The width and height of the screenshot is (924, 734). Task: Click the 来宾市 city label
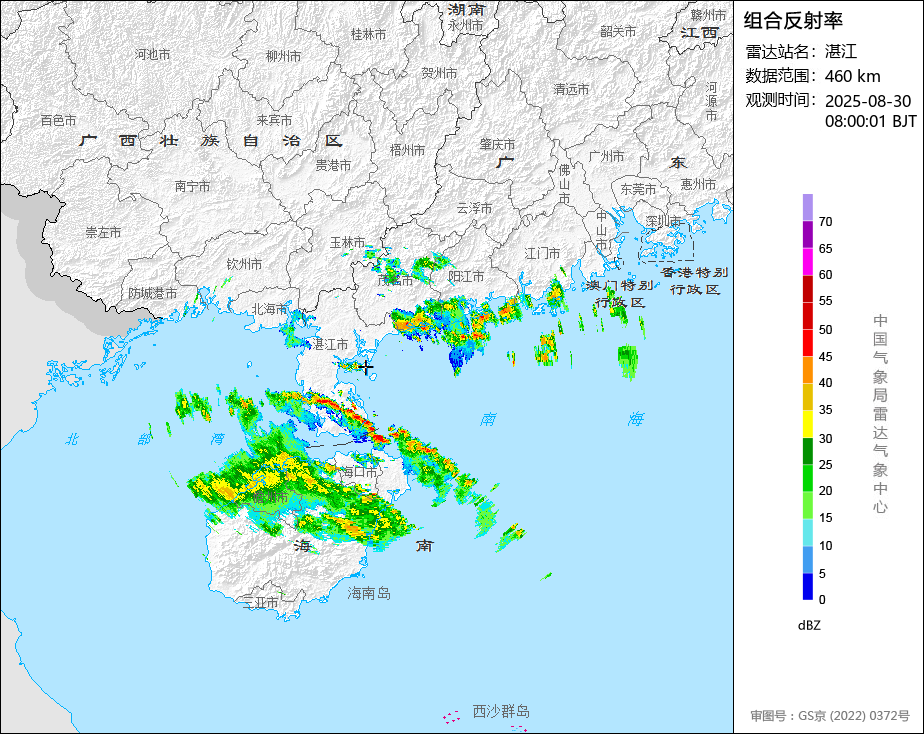pyautogui.click(x=274, y=120)
